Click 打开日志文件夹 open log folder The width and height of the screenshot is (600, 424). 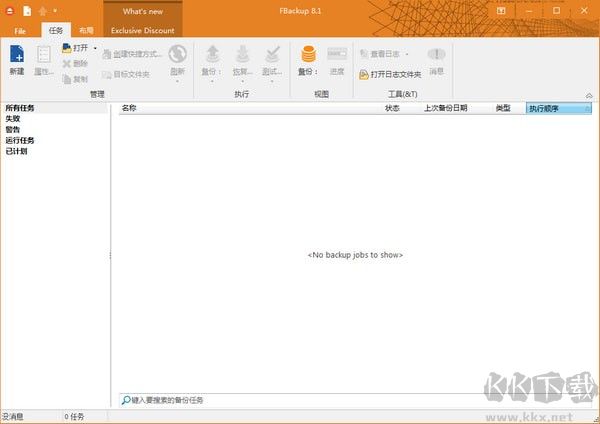[x=390, y=75]
